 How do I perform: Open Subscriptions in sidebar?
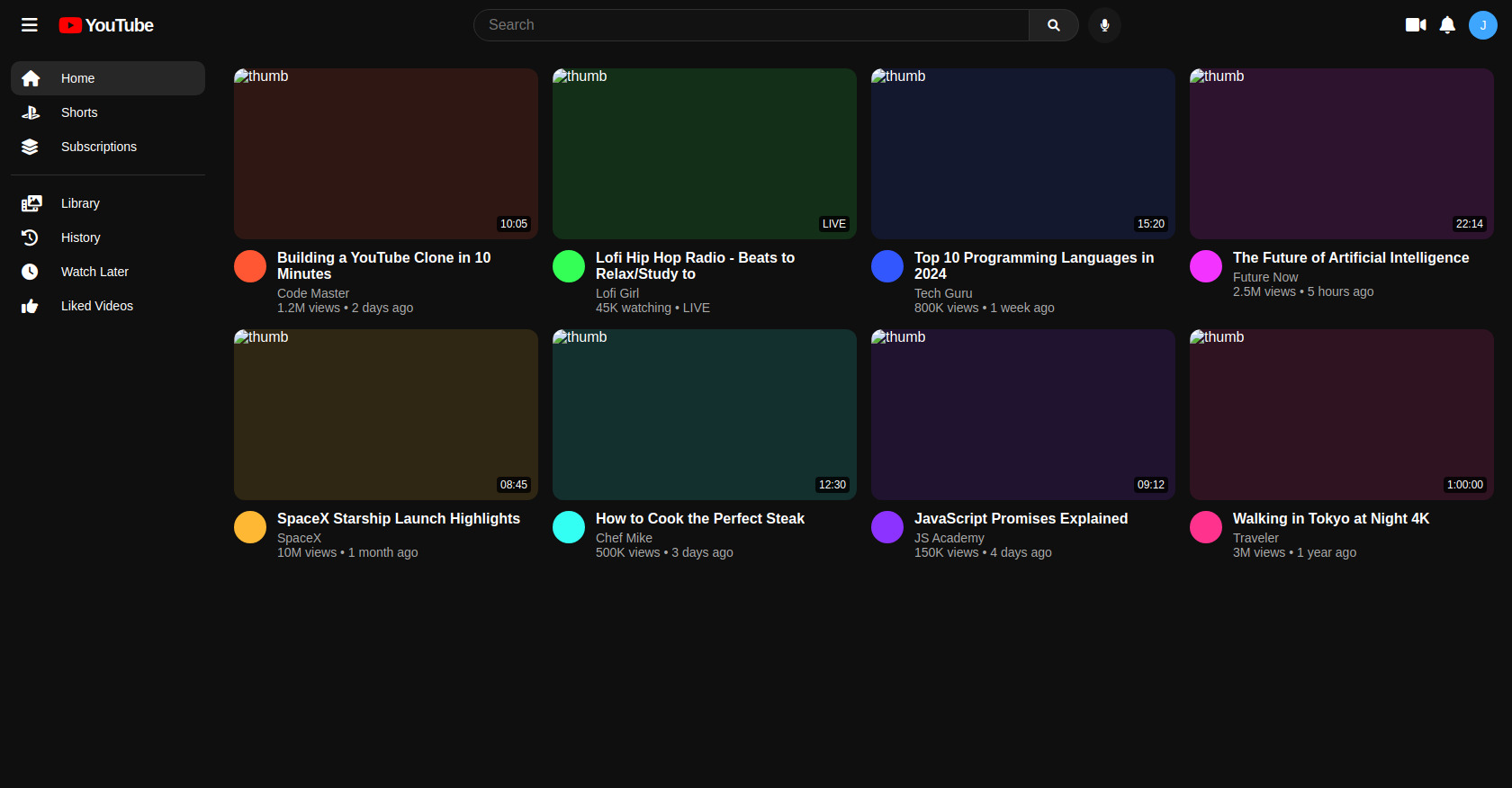tap(108, 147)
